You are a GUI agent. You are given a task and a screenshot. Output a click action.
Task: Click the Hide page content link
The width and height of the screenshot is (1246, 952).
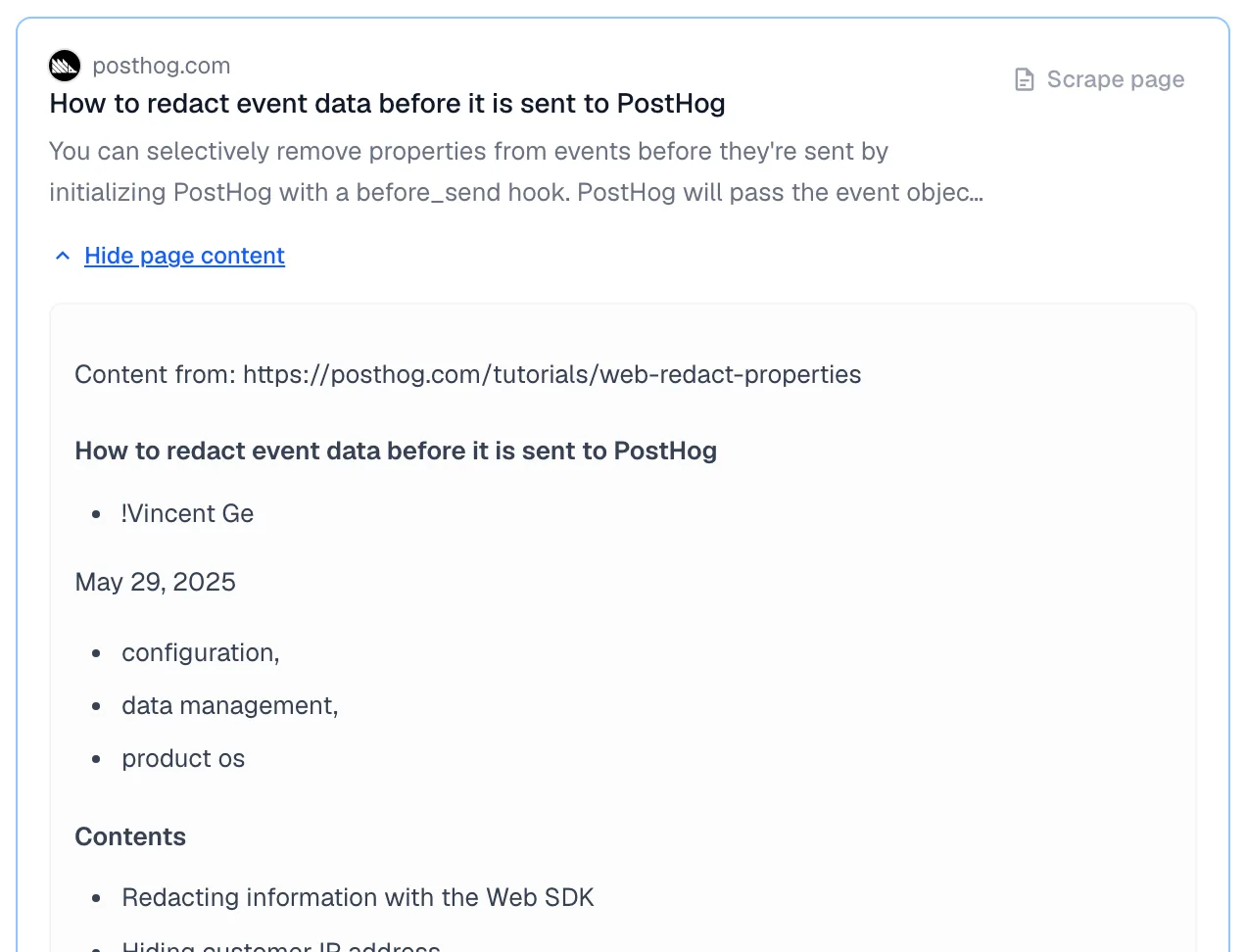pyautogui.click(x=184, y=256)
